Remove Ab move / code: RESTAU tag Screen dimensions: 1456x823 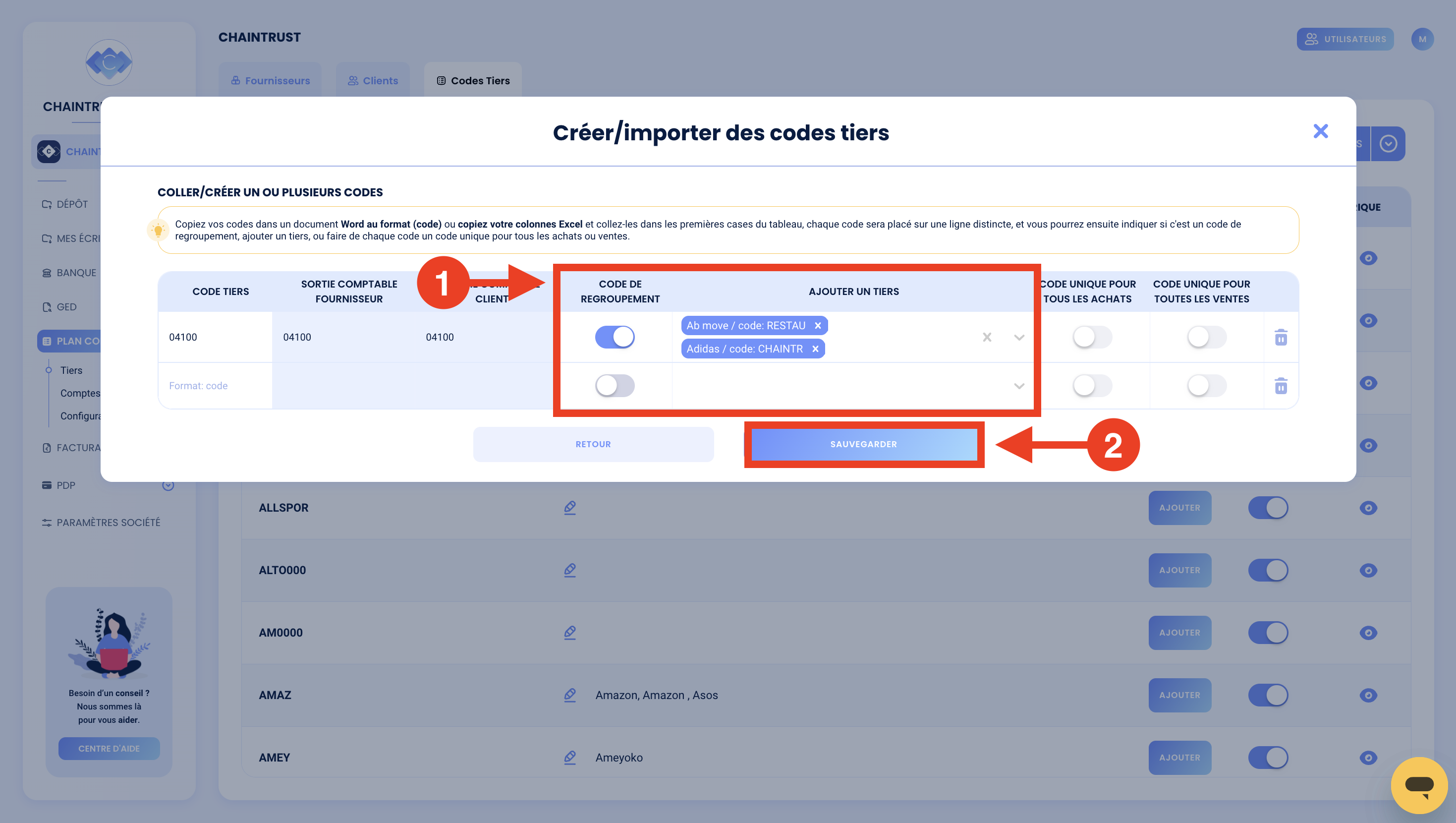point(817,325)
